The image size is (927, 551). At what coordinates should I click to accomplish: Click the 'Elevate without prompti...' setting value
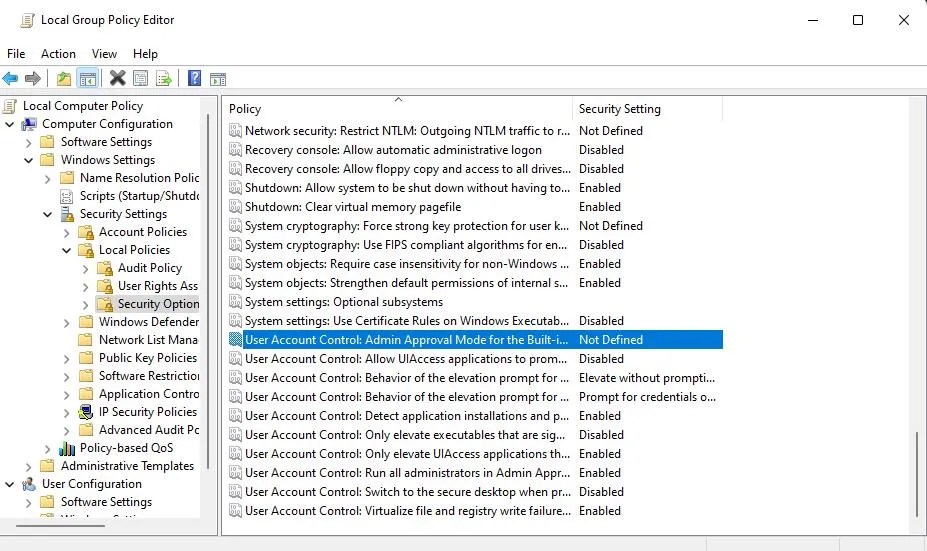(647, 378)
